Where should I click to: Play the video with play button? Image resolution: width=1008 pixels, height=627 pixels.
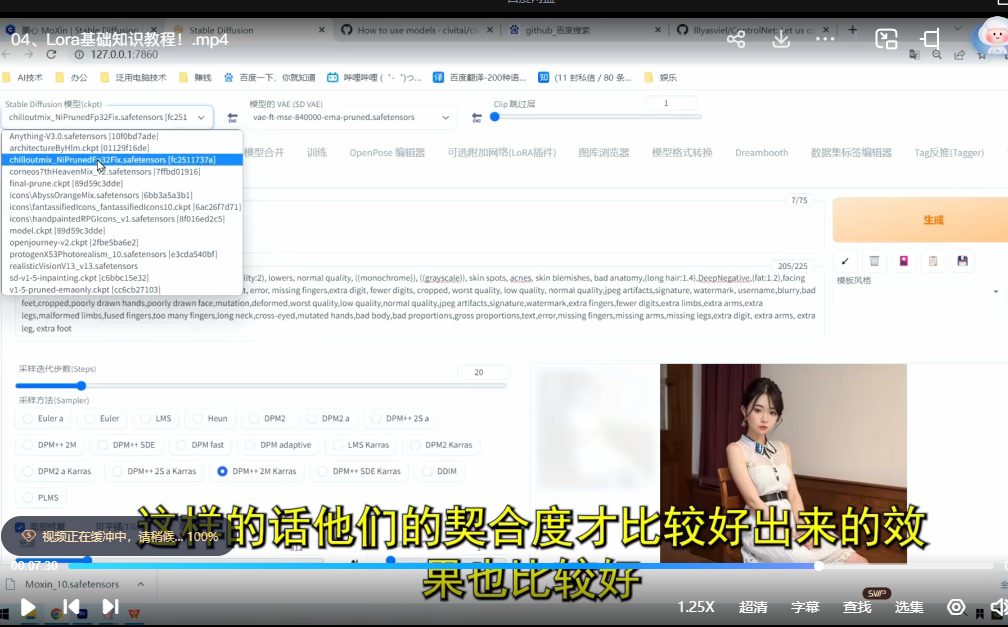tap(28, 607)
